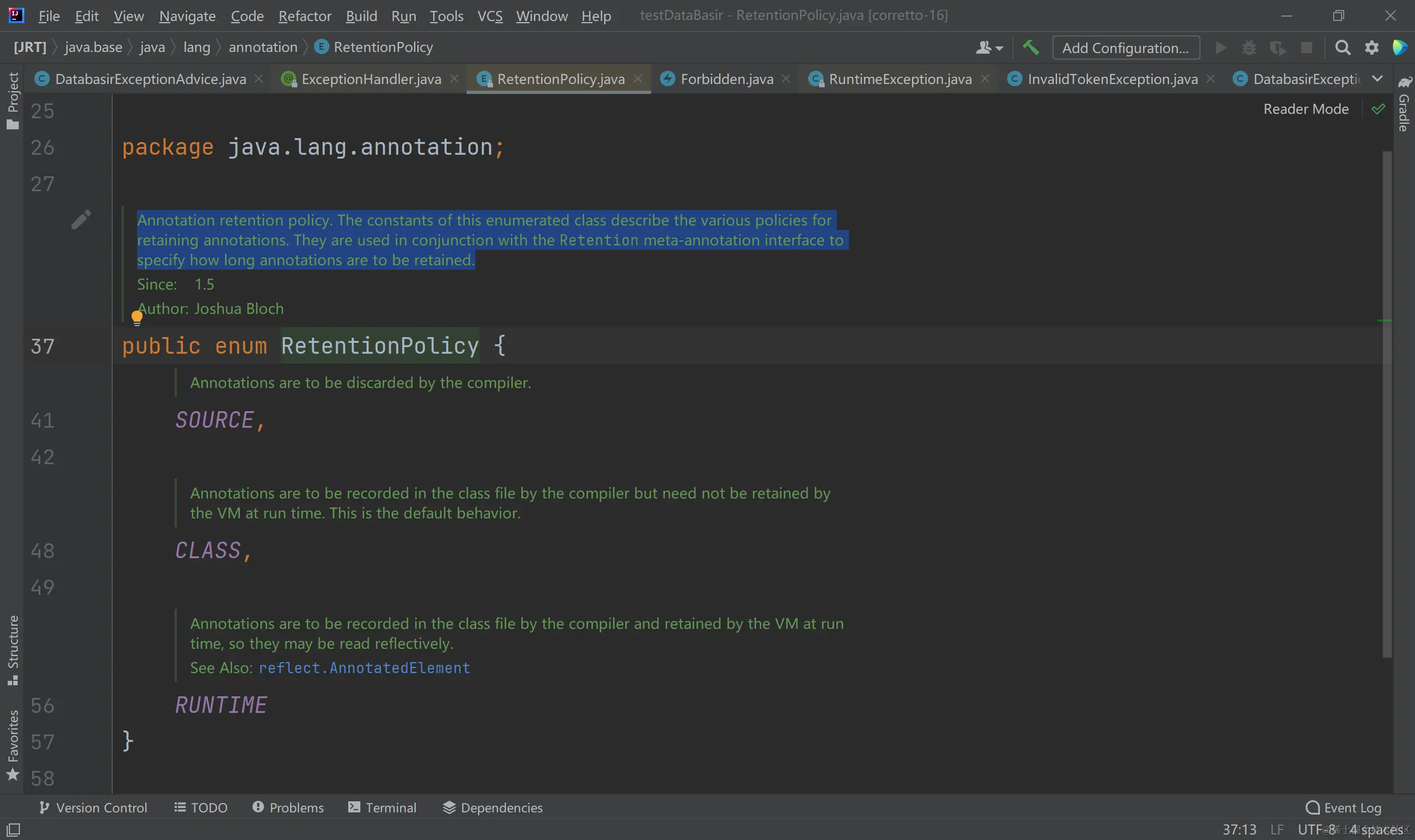
Task: Open the Refactor menu
Action: pyautogui.click(x=305, y=16)
